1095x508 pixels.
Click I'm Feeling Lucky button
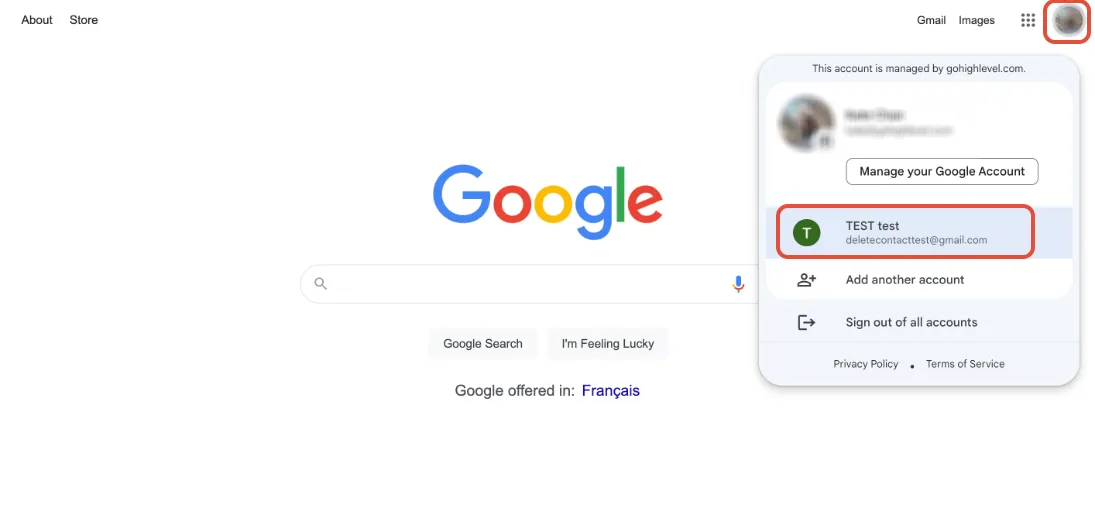608,344
